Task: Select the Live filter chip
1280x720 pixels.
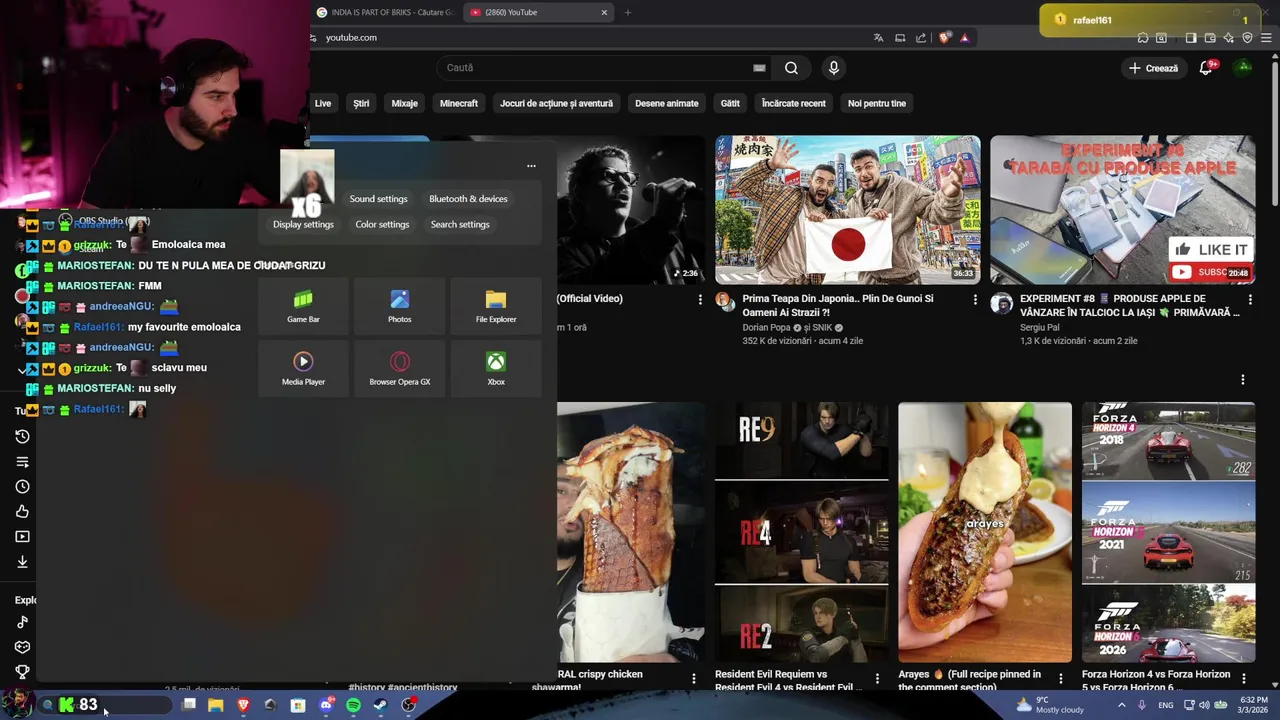Action: [x=323, y=103]
